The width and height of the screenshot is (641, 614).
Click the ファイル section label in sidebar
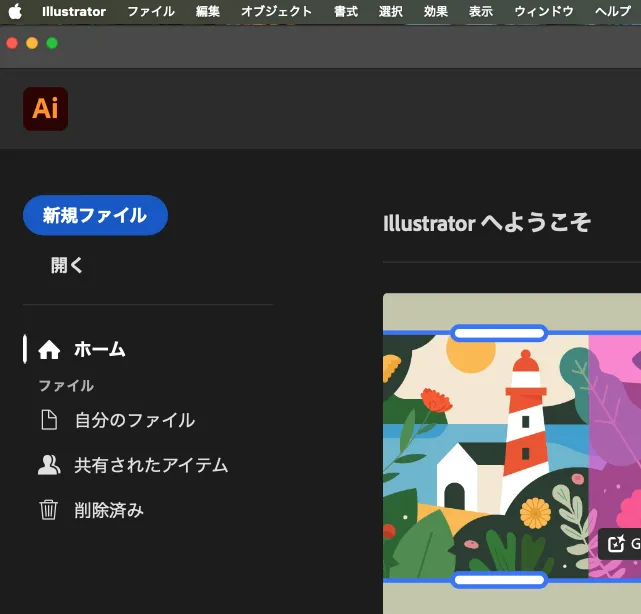point(66,385)
